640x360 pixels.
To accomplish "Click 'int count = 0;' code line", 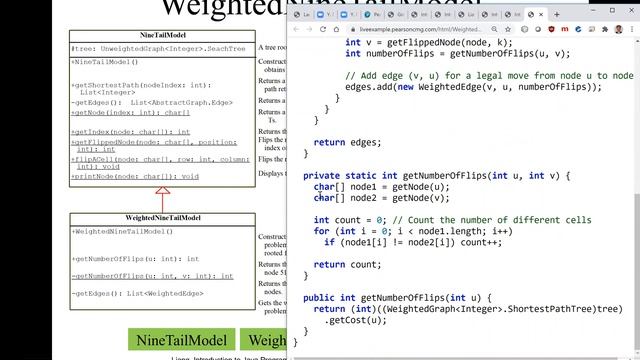I will tap(350, 220).
